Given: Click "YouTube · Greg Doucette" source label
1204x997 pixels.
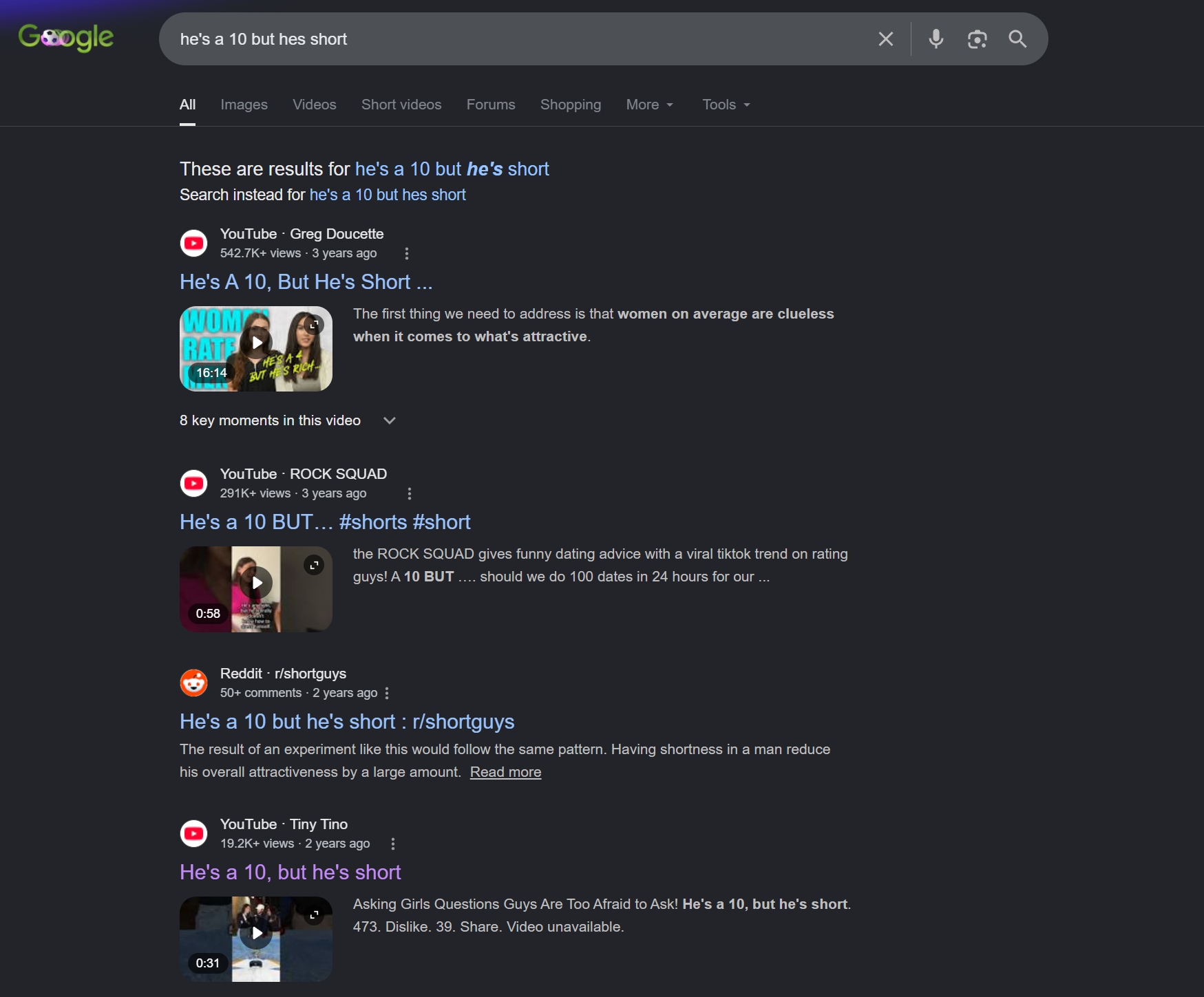Looking at the screenshot, I should [302, 234].
